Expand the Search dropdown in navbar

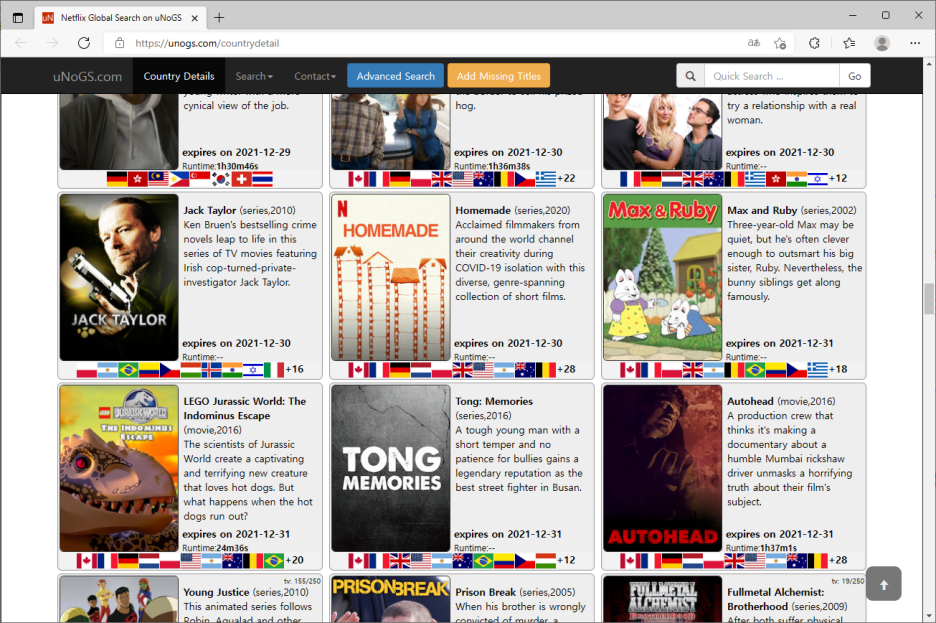(254, 76)
